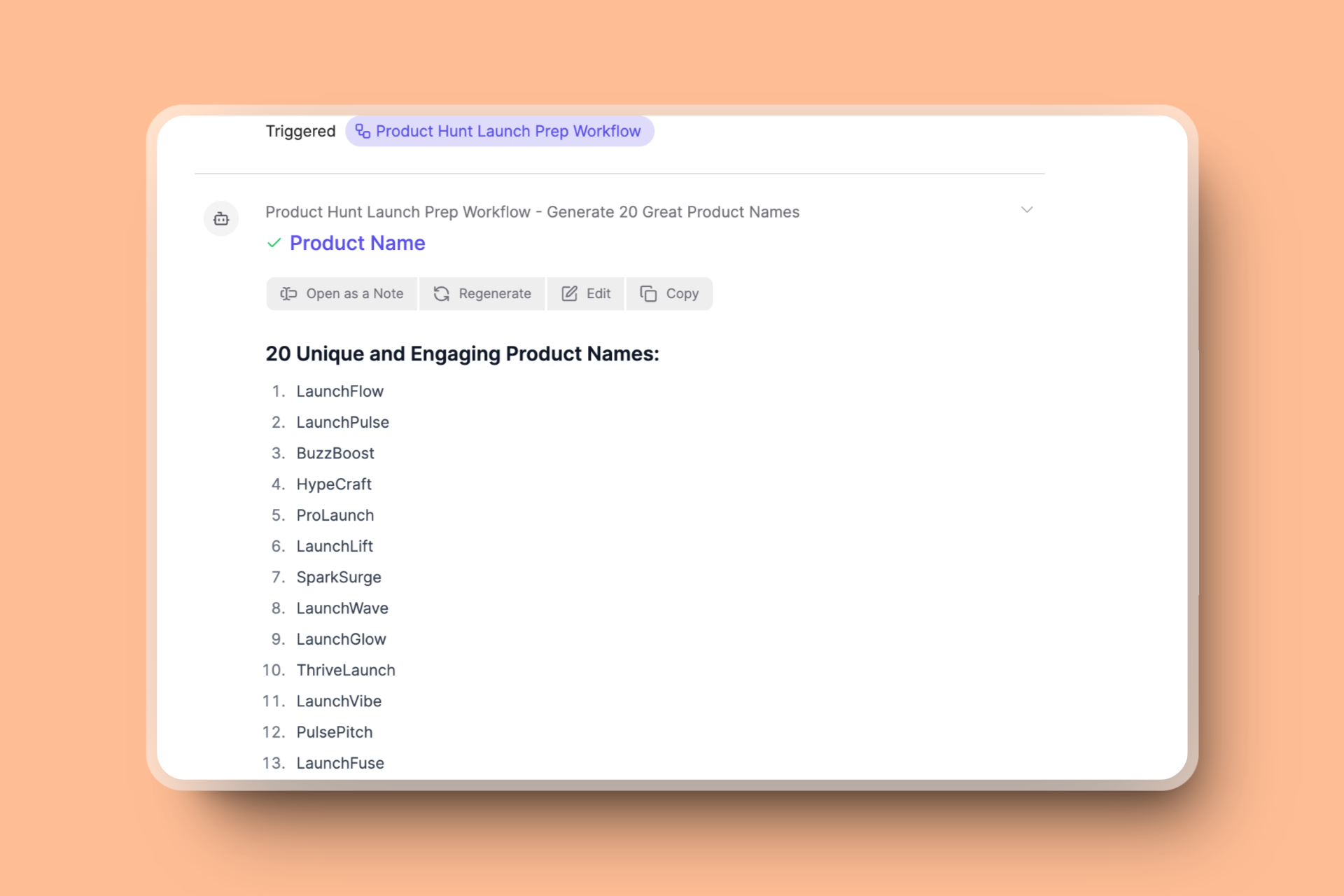Click the bot avatar icon
1344x896 pixels.
coord(221,219)
